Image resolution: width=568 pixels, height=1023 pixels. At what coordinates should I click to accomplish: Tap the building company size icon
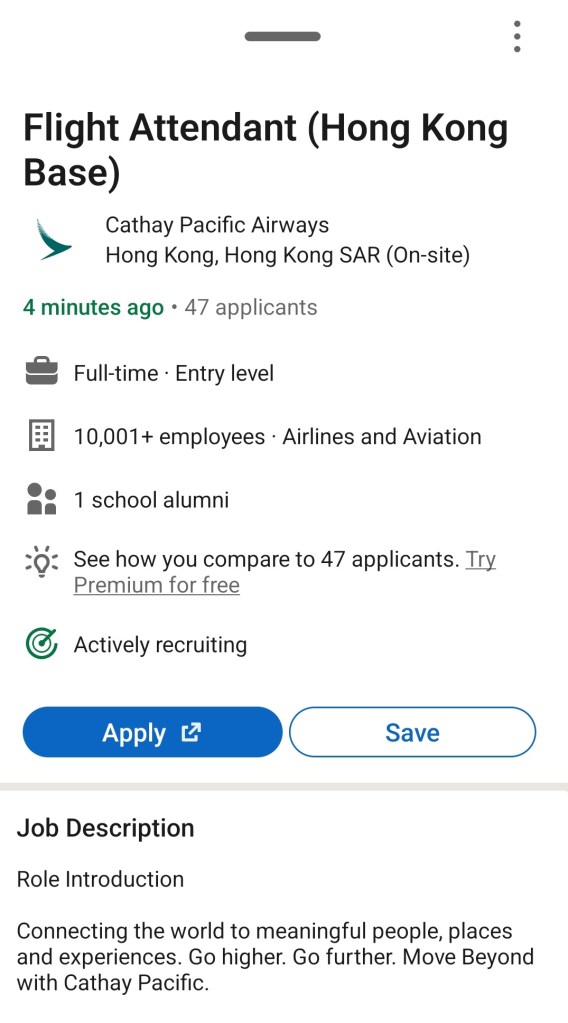coord(42,436)
